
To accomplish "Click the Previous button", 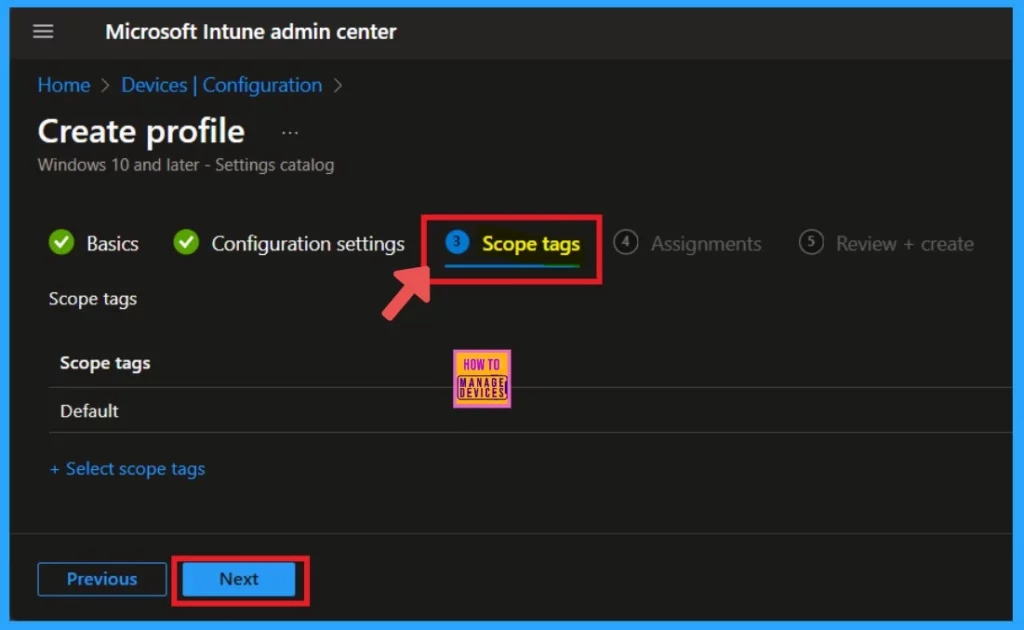I will [x=102, y=579].
